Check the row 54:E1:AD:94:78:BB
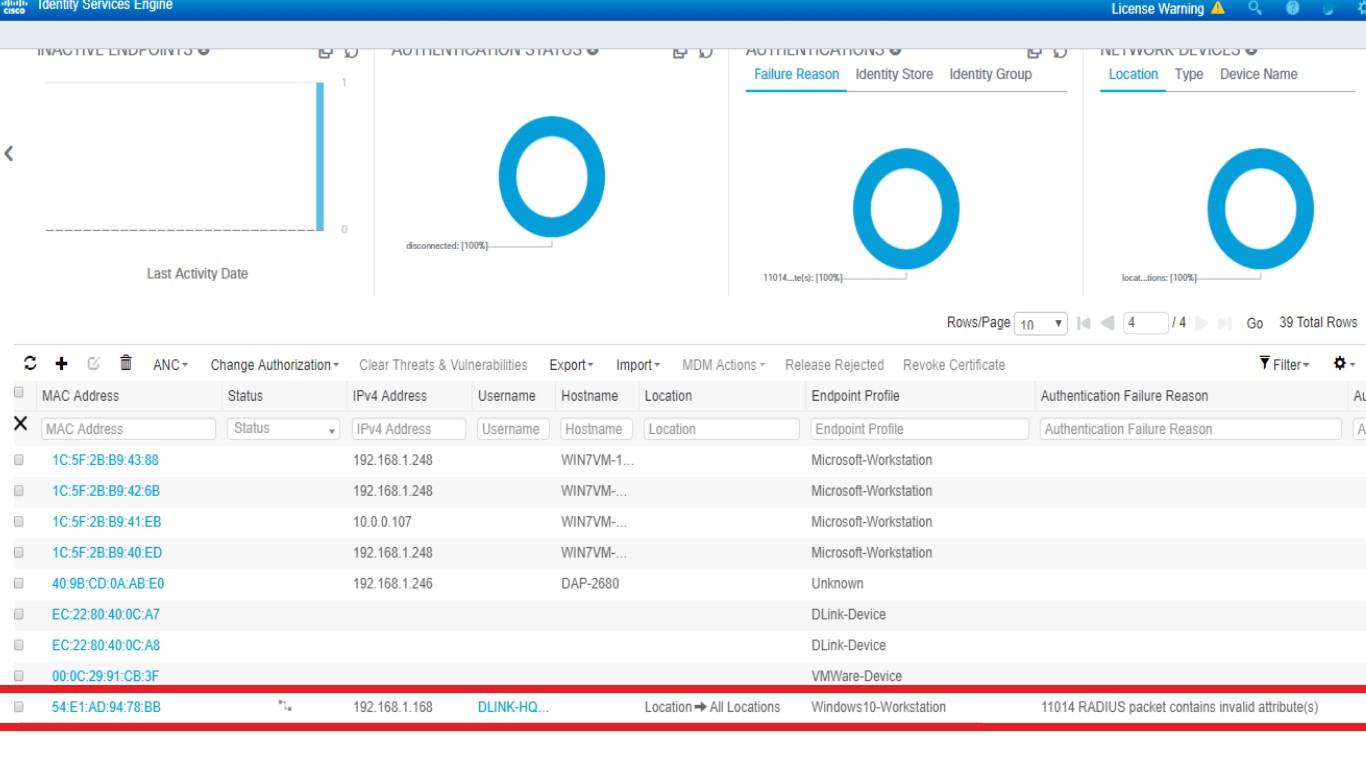The width and height of the screenshot is (1366, 768). (x=18, y=707)
